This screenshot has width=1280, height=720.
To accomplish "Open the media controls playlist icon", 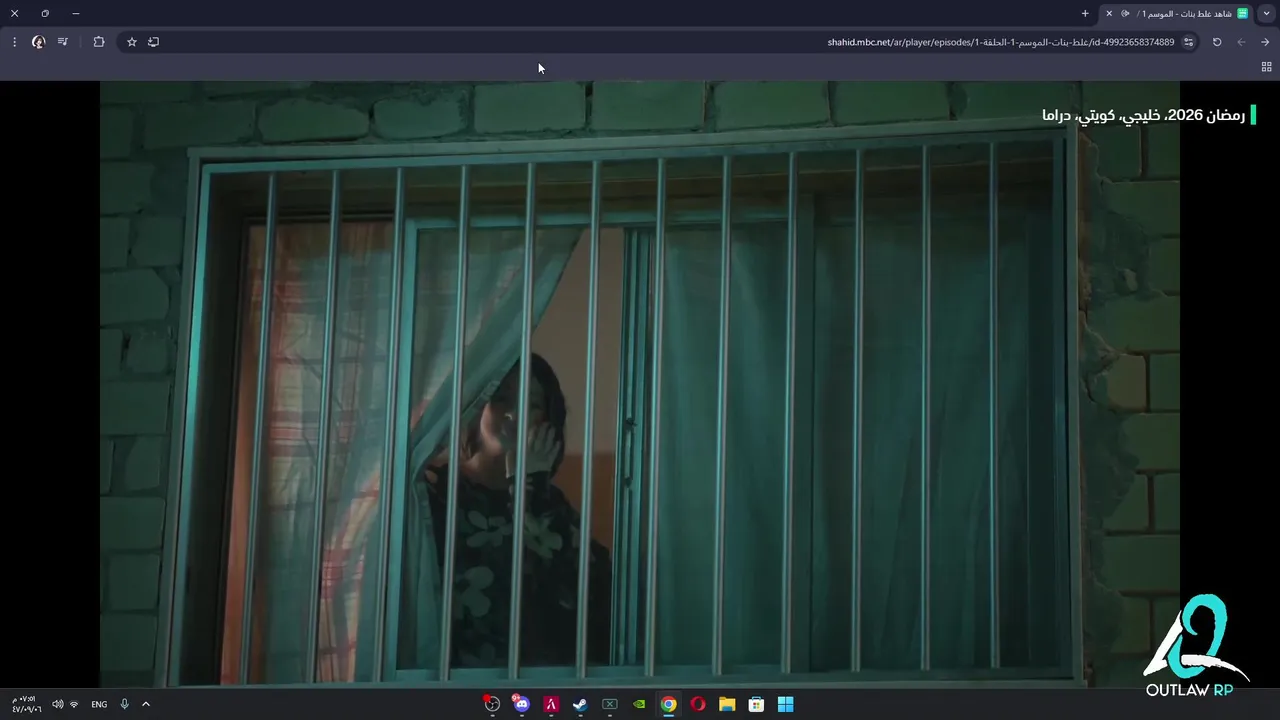I will (63, 42).
